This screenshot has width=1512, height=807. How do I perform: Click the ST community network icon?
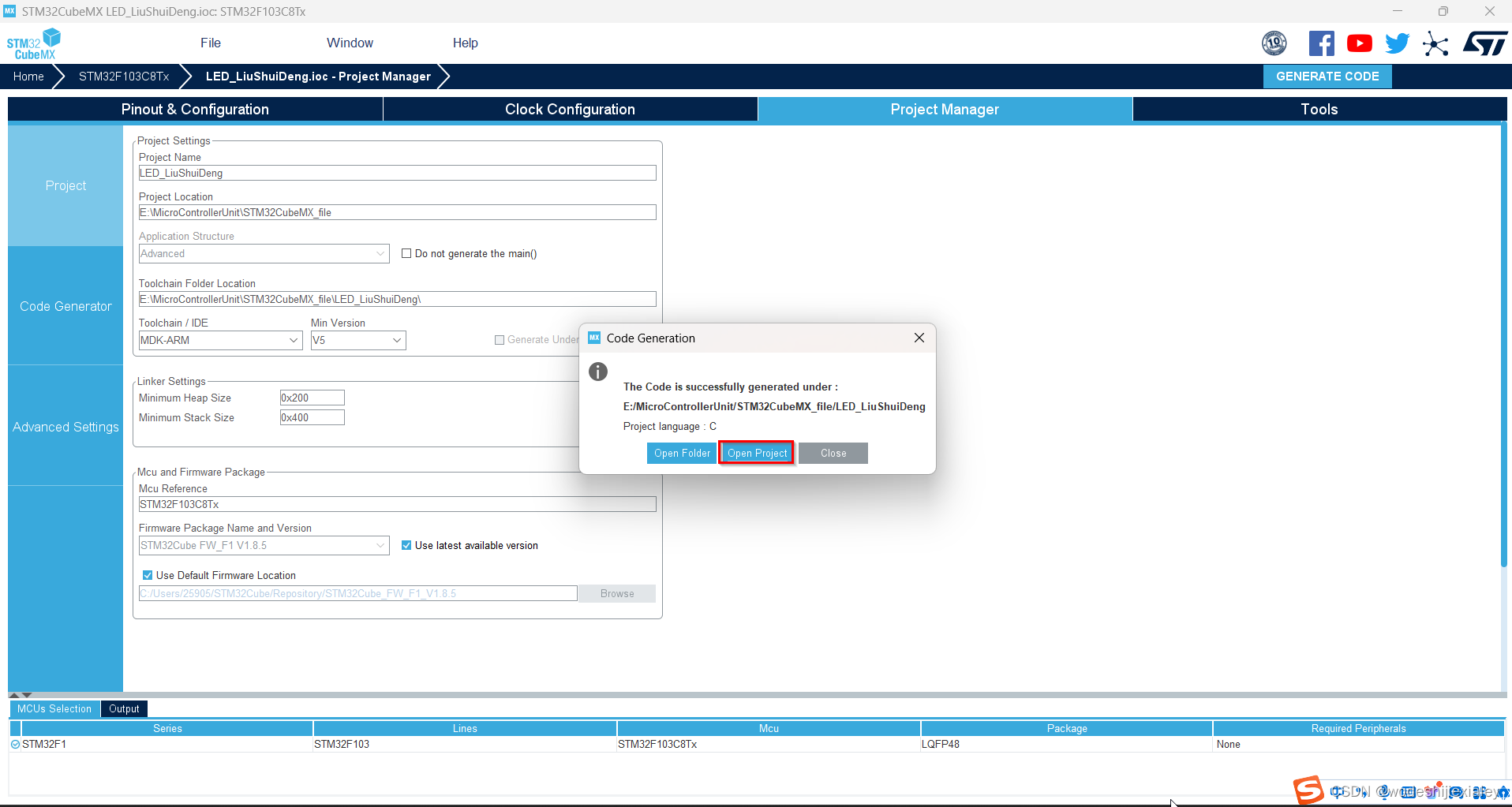[x=1435, y=43]
